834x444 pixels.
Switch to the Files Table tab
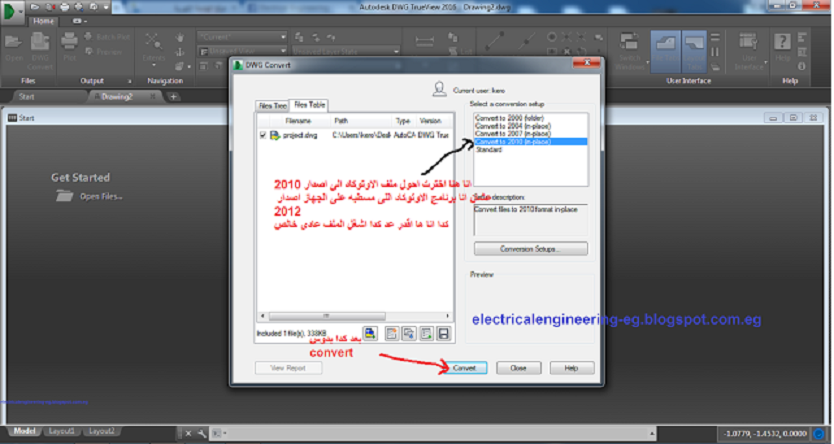(x=310, y=105)
